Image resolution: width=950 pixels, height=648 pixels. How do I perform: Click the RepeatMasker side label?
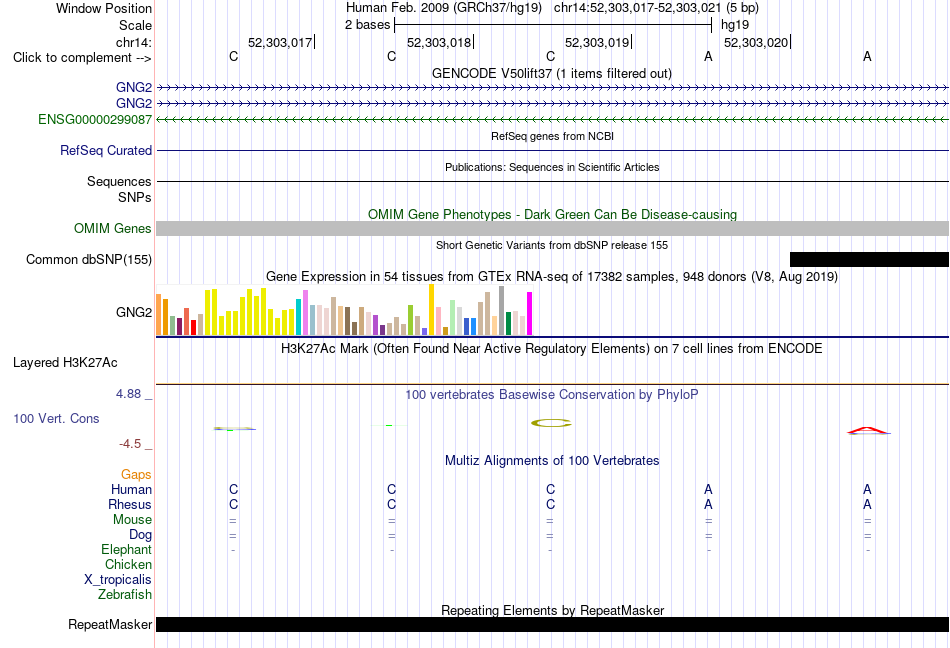click(110, 624)
